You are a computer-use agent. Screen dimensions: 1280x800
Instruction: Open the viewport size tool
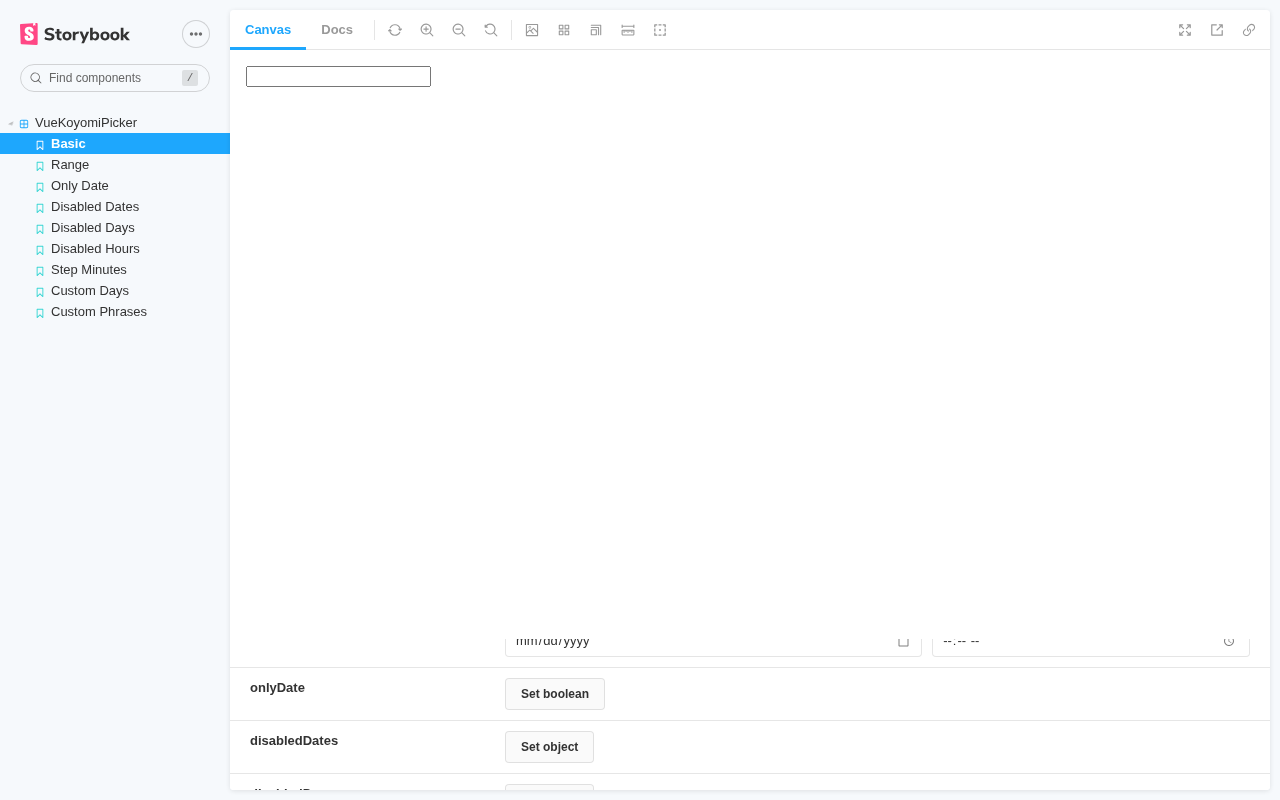coord(596,30)
